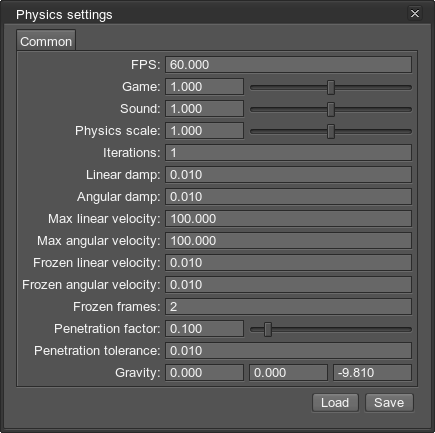Click the Save button
This screenshot has width=435, height=433.
click(389, 403)
